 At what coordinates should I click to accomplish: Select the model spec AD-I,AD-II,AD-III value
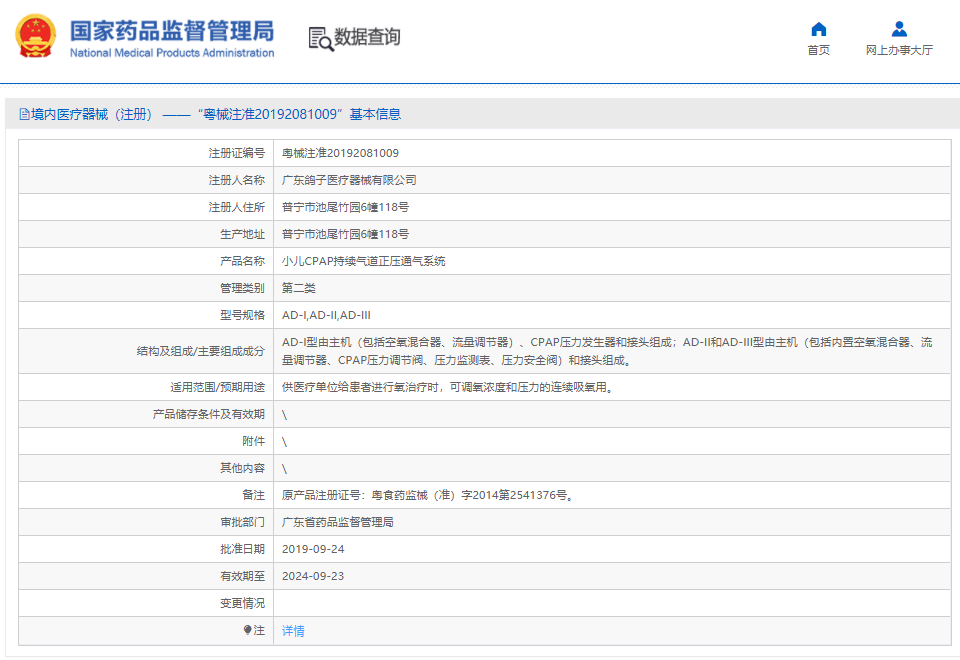326,315
